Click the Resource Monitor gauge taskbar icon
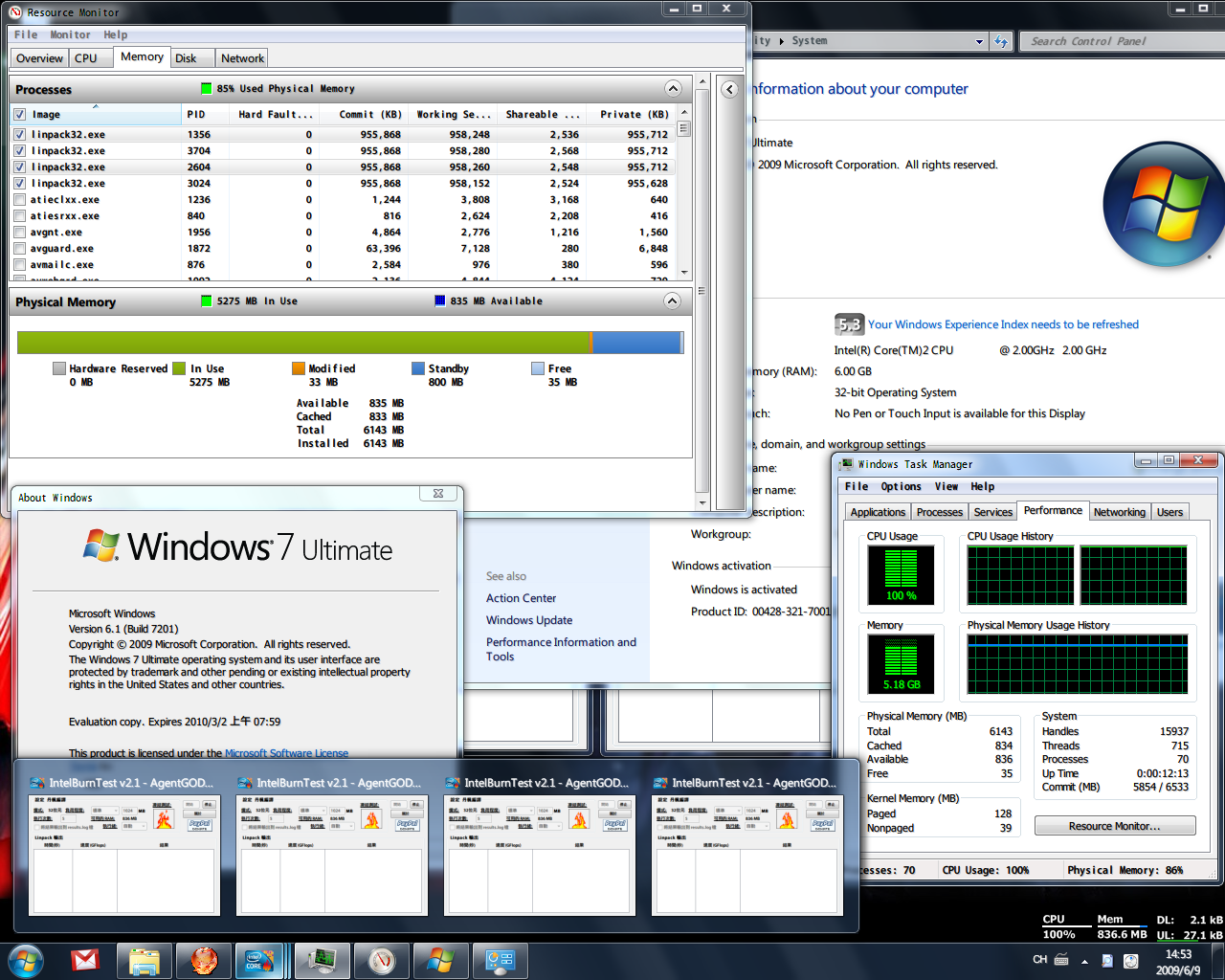The height and width of the screenshot is (980, 1225). [382, 959]
